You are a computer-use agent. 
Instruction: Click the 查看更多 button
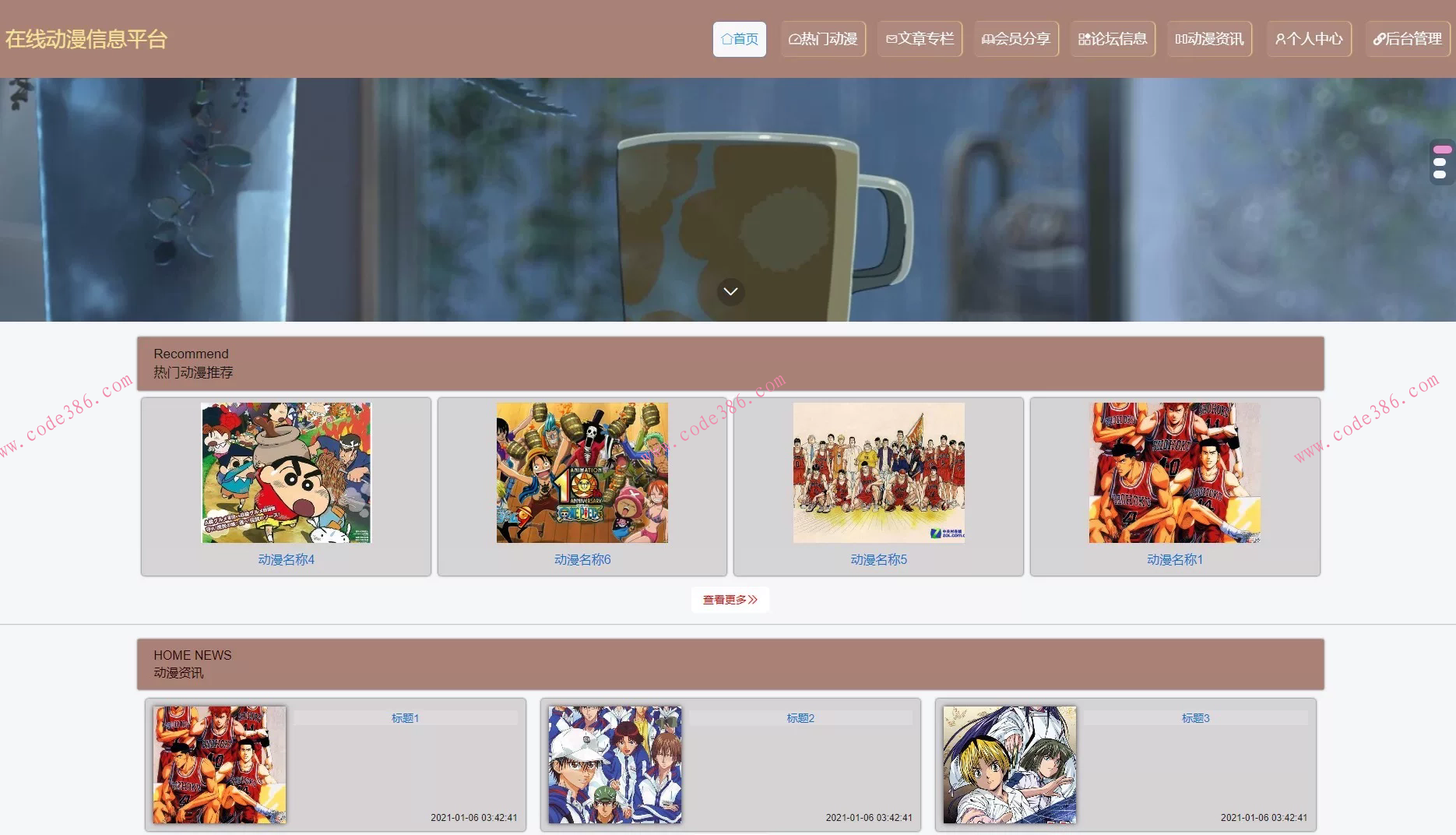point(730,600)
